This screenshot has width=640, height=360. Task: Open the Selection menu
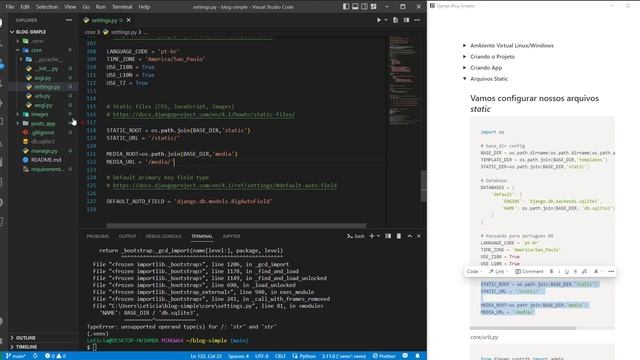pyautogui.click(x=47, y=7)
